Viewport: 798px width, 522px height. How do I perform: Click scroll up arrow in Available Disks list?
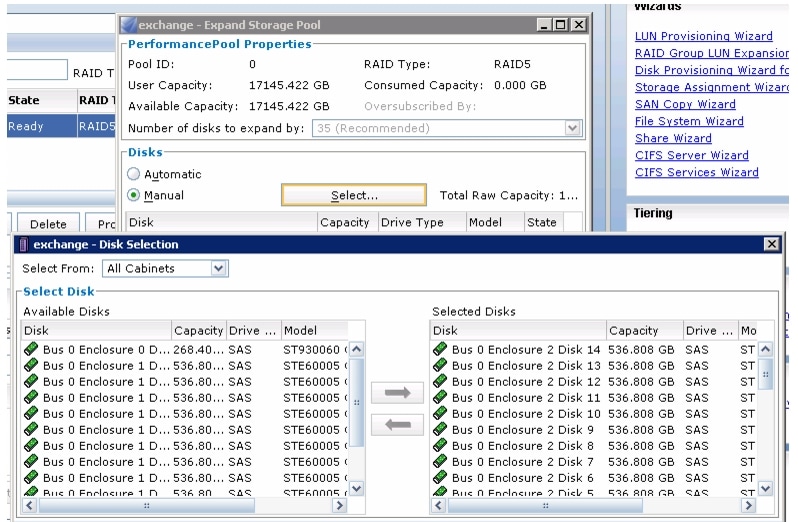coord(357,349)
